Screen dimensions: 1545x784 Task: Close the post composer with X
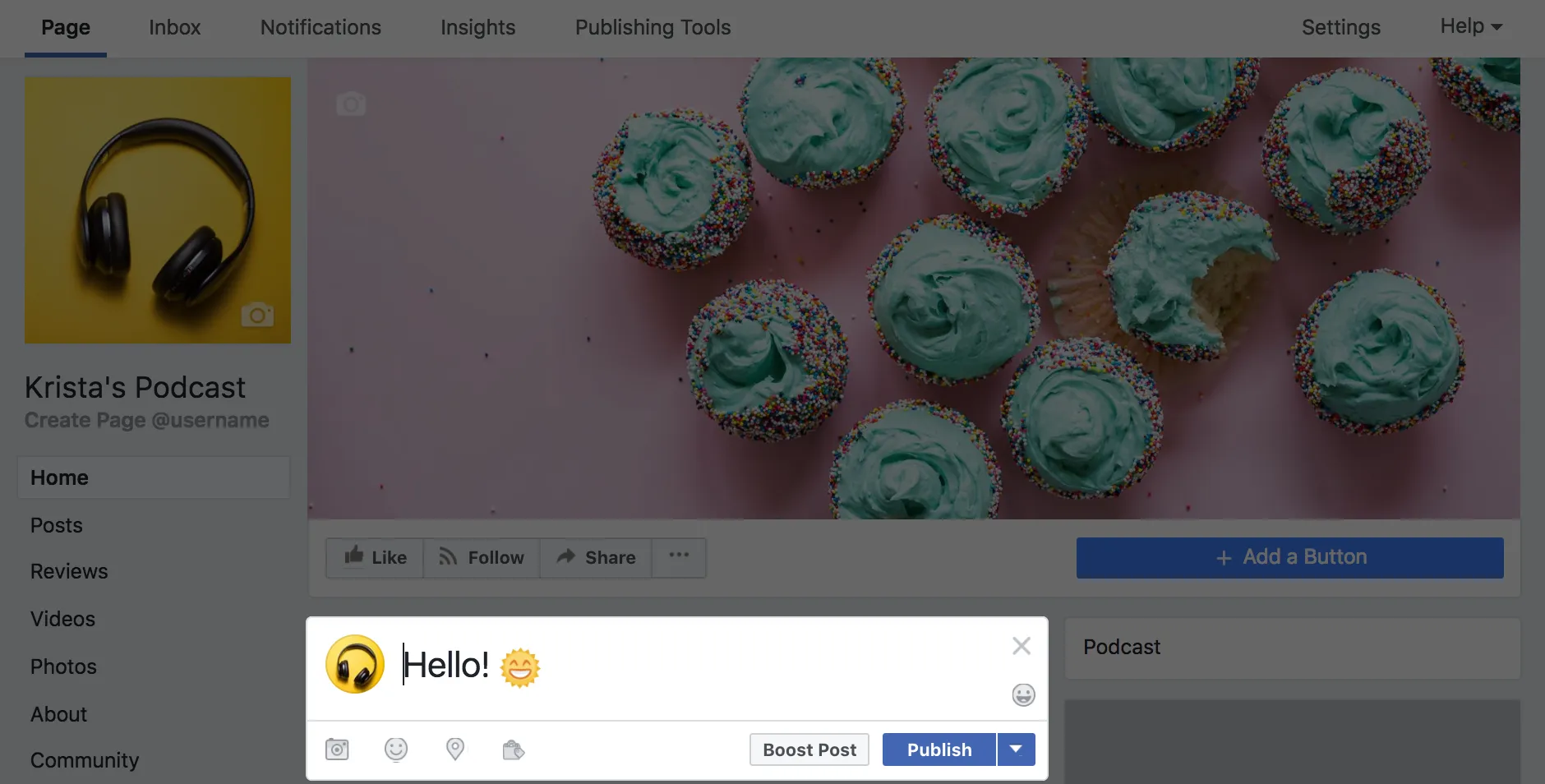tap(1022, 646)
